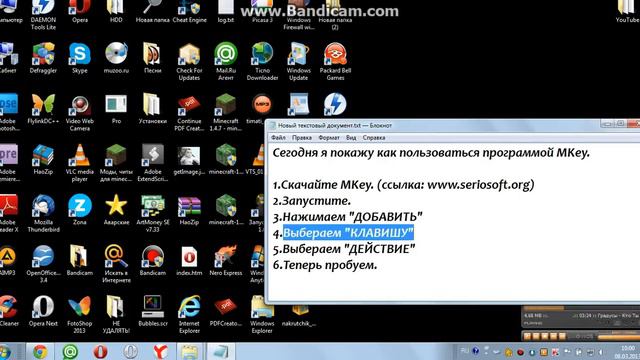Select the index.htm file icon
Viewport: 640px width, 360px height.
click(189, 260)
